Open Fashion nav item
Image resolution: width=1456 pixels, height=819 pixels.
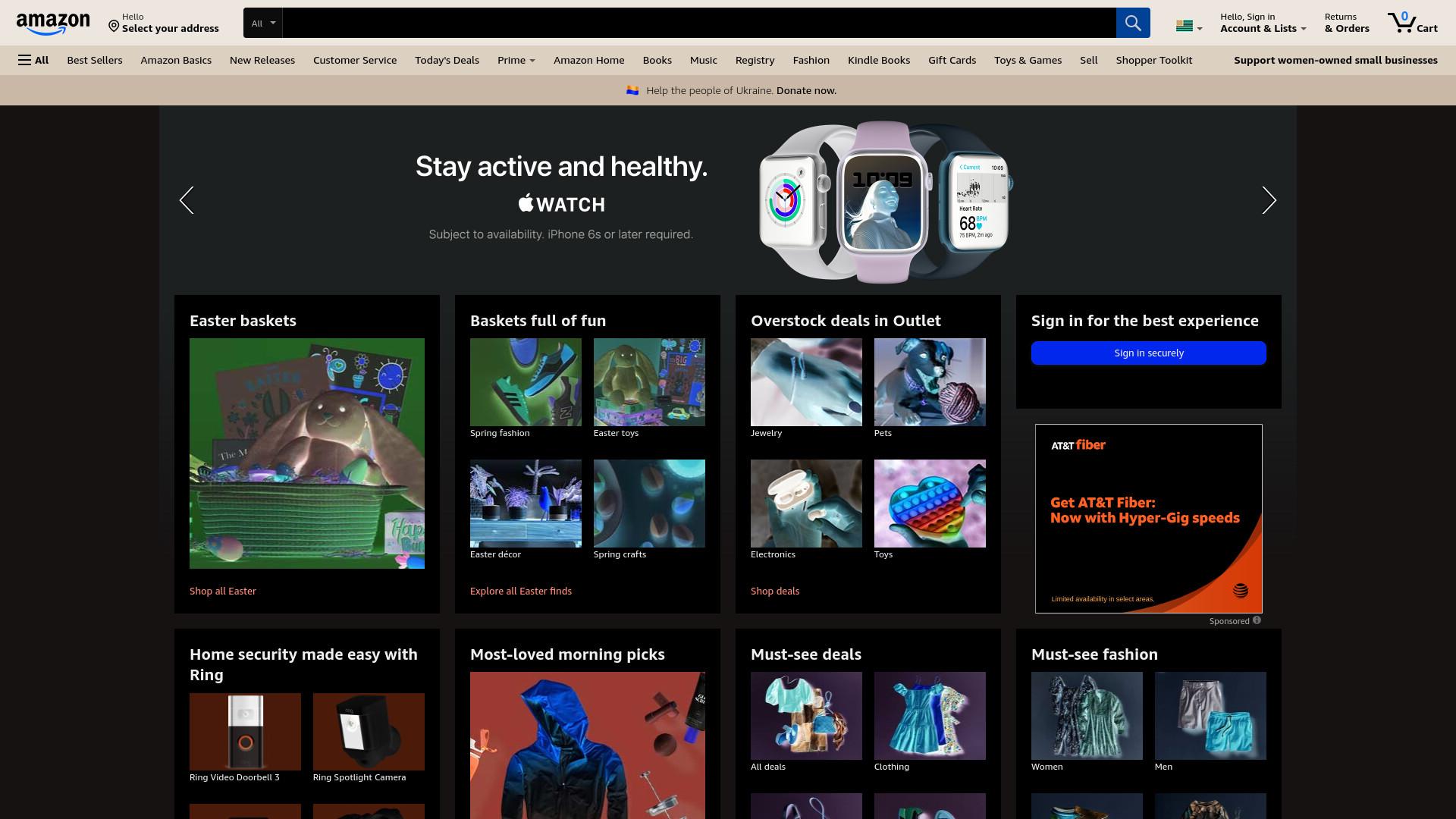811,60
